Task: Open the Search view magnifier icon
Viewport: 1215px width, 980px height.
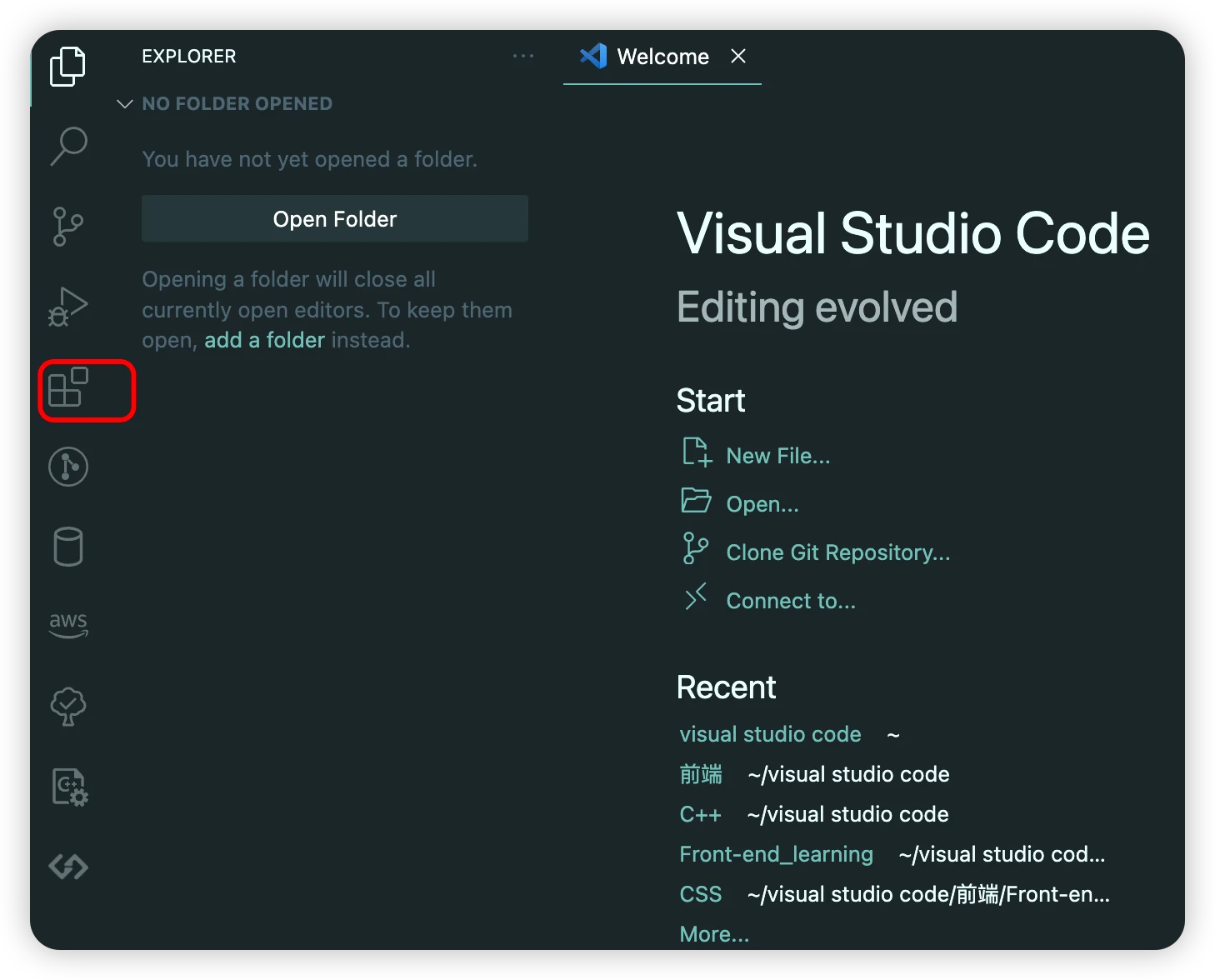Action: click(68, 146)
